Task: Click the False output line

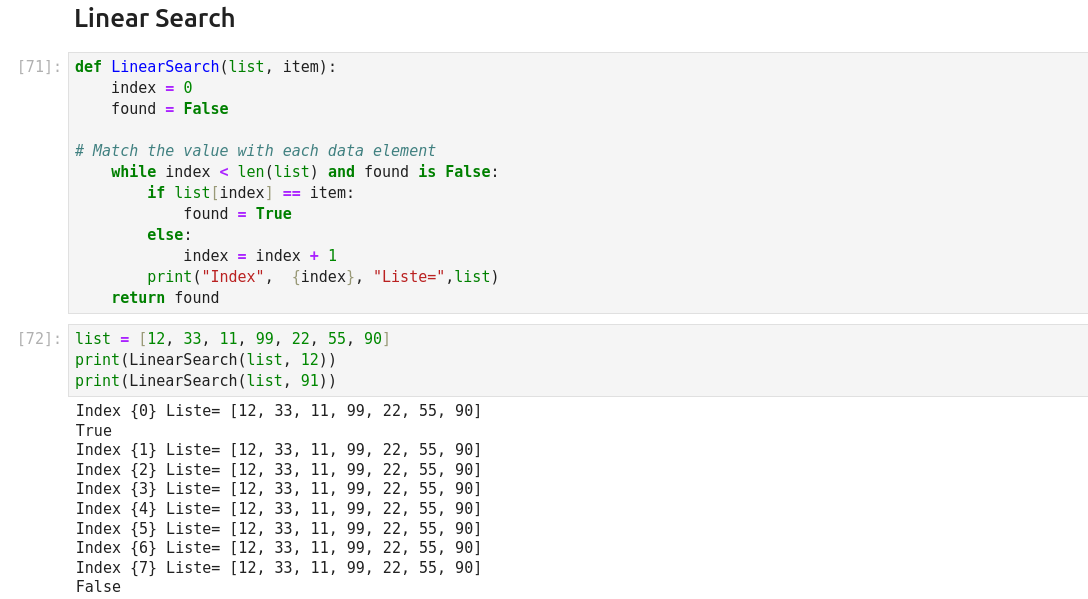Action: pos(98,587)
